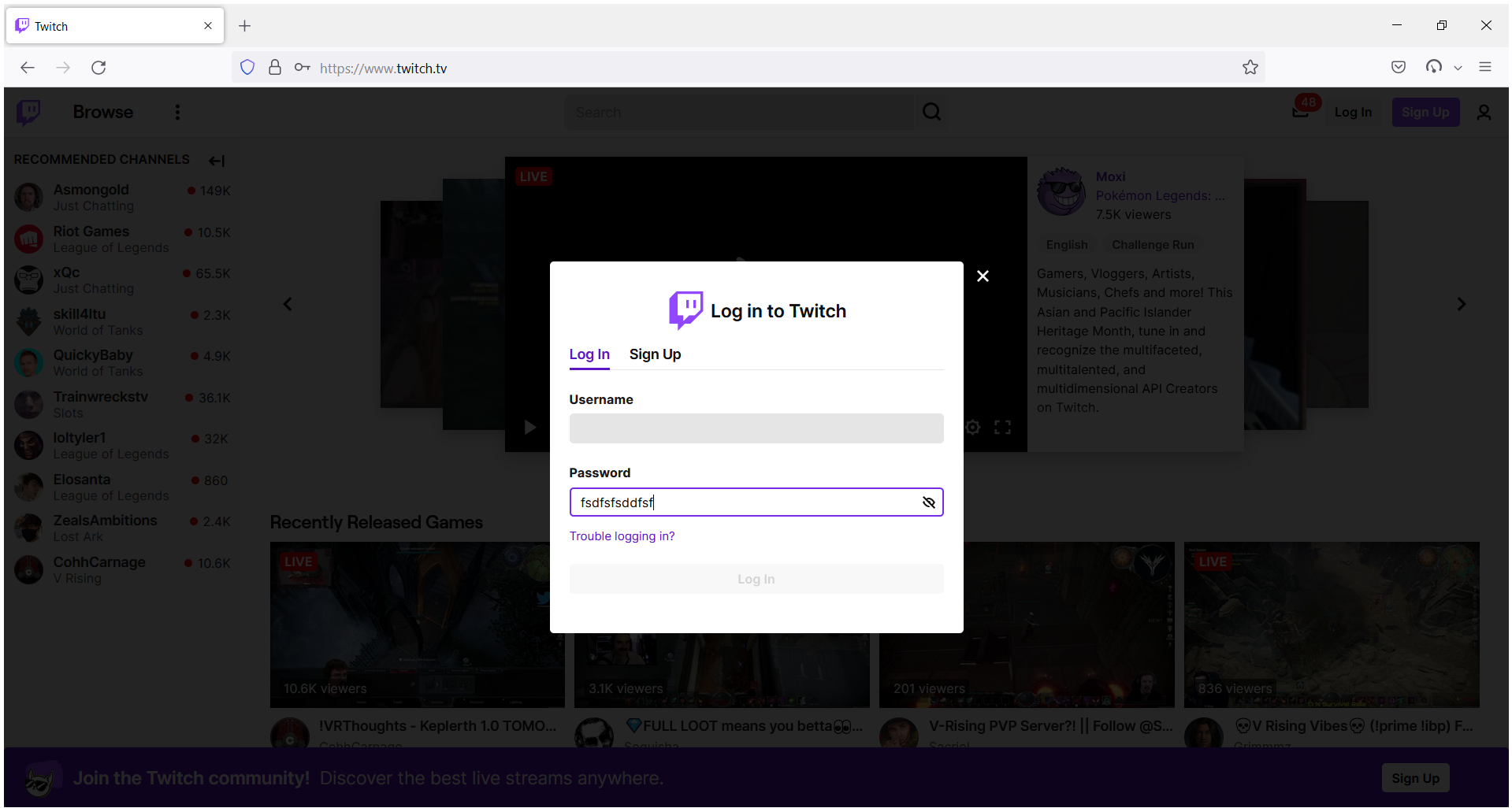Reload the page with refresh icon

point(98,68)
